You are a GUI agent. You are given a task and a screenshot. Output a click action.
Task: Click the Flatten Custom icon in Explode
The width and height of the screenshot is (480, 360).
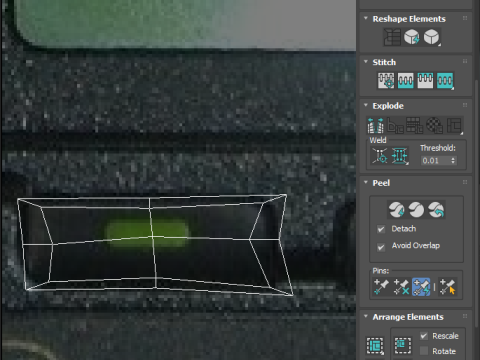(455, 125)
